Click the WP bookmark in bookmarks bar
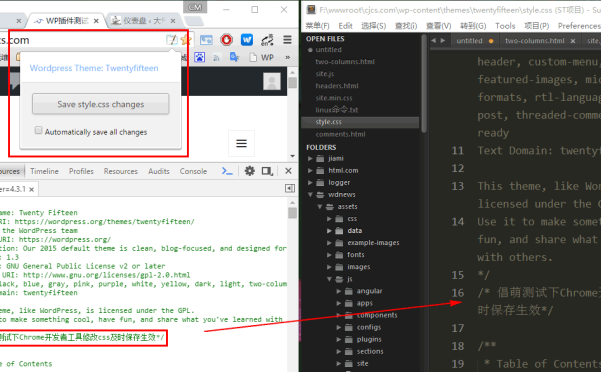 [261, 57]
